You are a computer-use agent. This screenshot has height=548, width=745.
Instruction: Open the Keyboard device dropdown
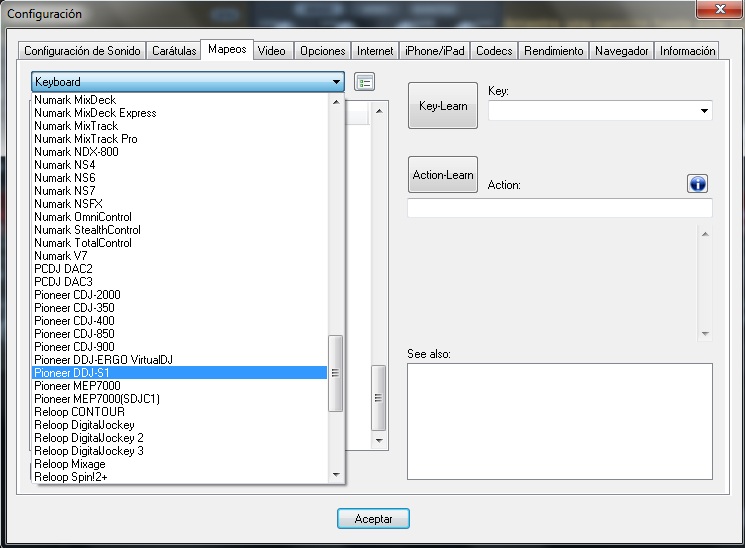pyautogui.click(x=188, y=82)
